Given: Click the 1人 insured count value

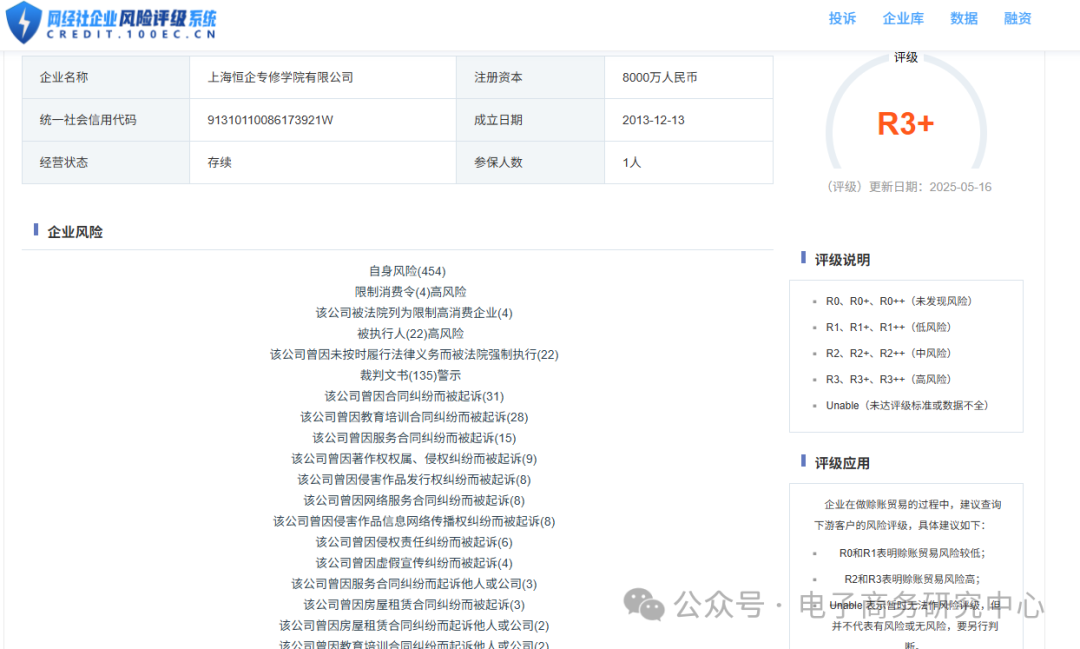Looking at the screenshot, I should pyautogui.click(x=632, y=163).
